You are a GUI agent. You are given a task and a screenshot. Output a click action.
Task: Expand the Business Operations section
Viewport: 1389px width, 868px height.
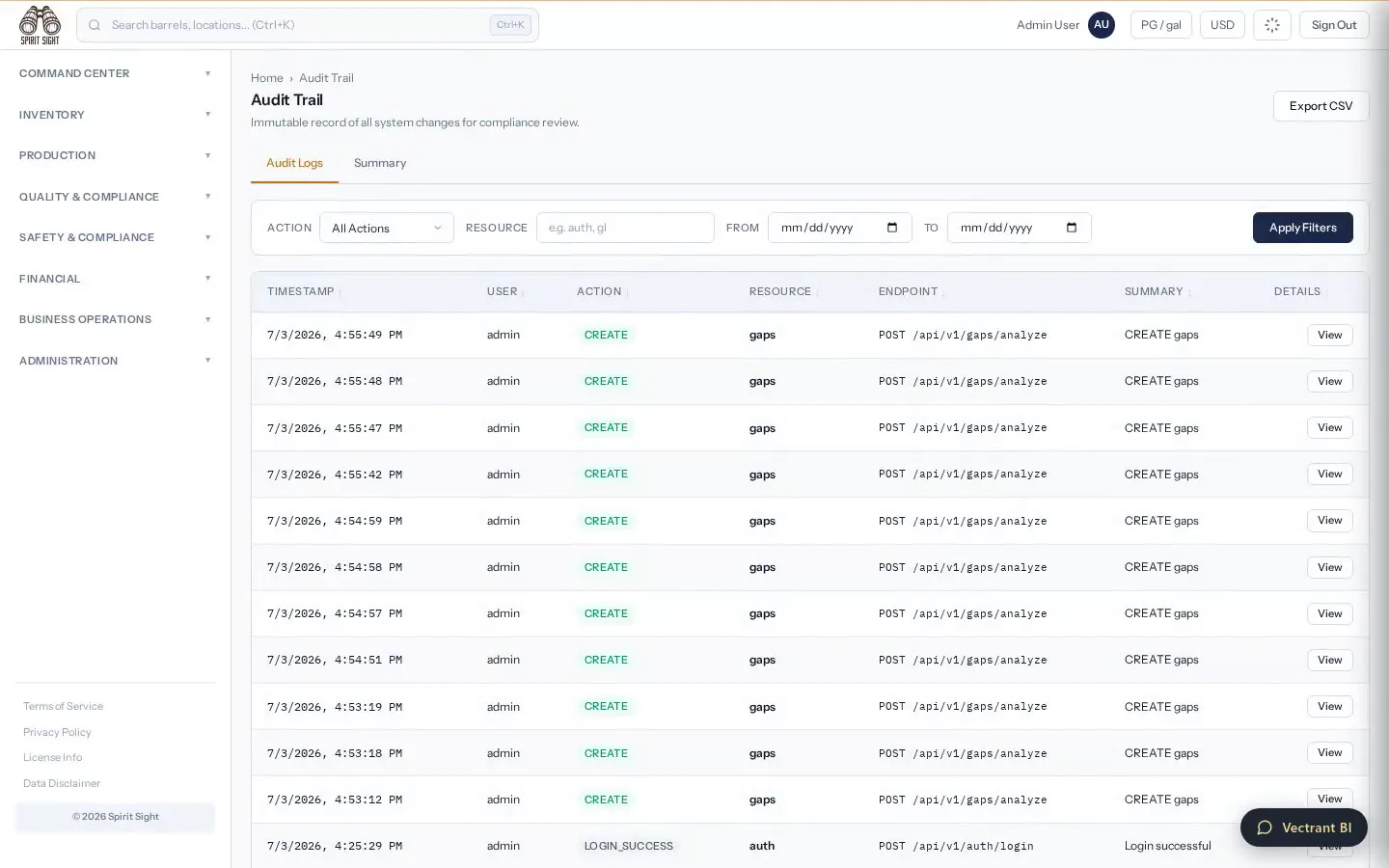click(x=115, y=319)
